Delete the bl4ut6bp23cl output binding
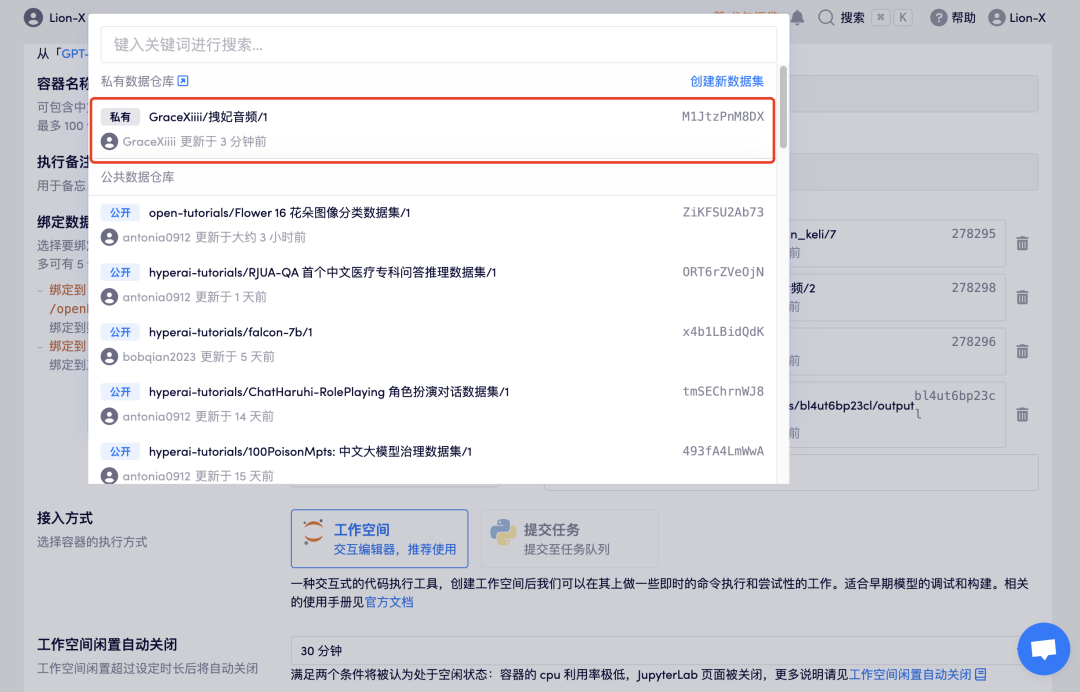The width and height of the screenshot is (1080, 692). 1022,415
